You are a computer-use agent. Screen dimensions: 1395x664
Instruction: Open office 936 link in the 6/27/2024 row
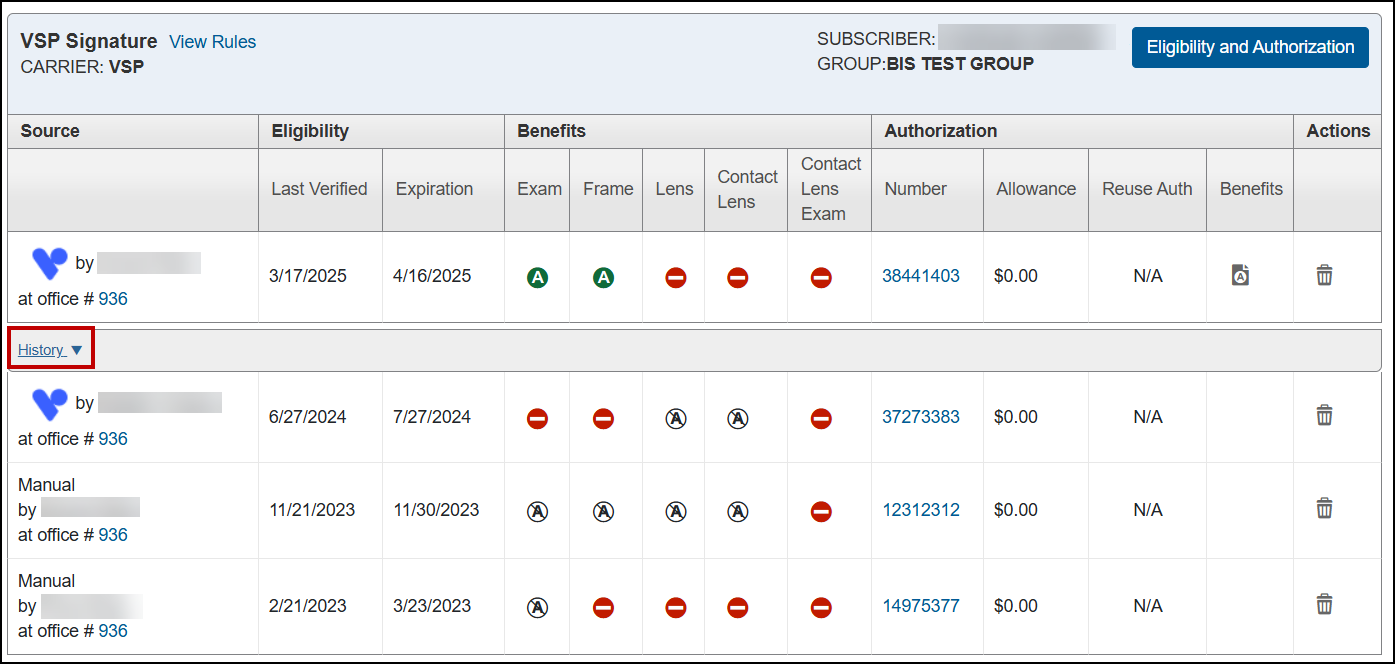coord(113,439)
